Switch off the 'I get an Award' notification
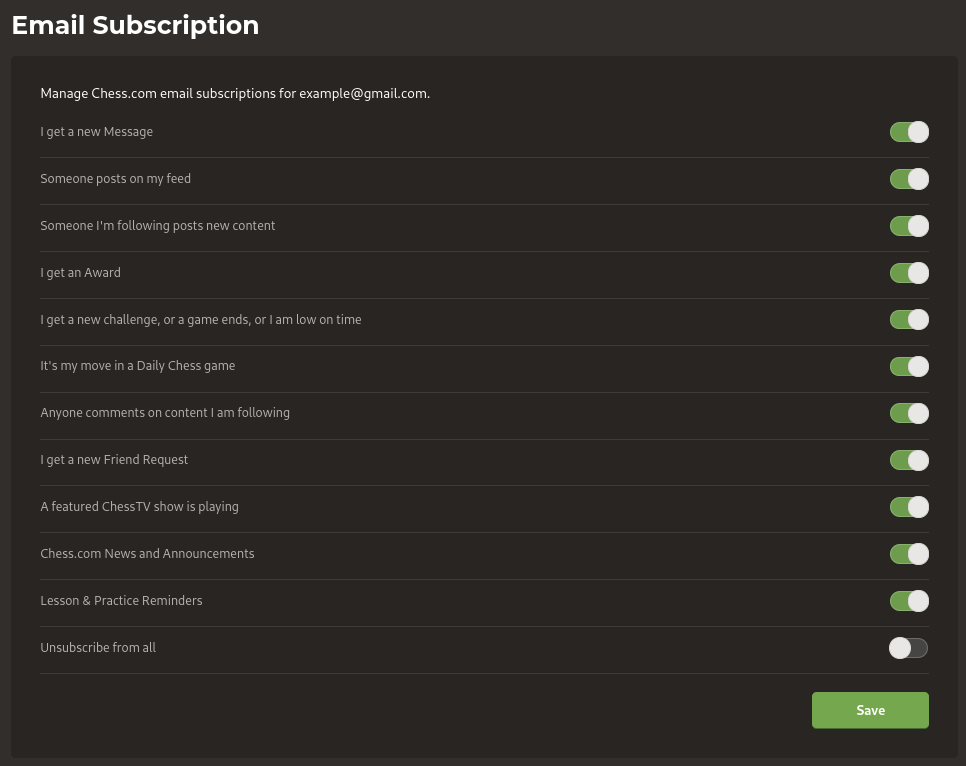 click(x=909, y=272)
